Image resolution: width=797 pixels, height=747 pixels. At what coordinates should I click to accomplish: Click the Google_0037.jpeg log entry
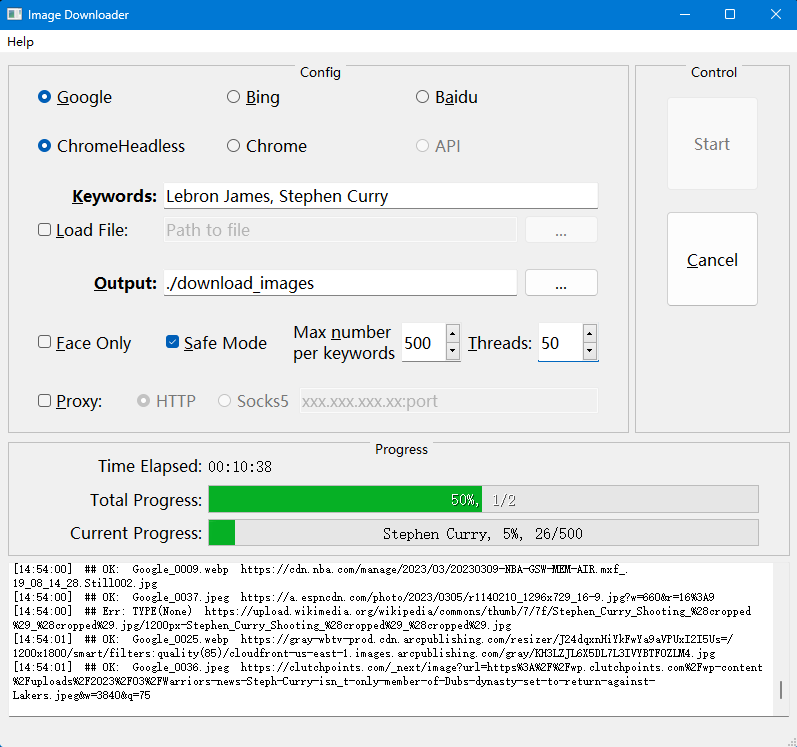pos(364,597)
